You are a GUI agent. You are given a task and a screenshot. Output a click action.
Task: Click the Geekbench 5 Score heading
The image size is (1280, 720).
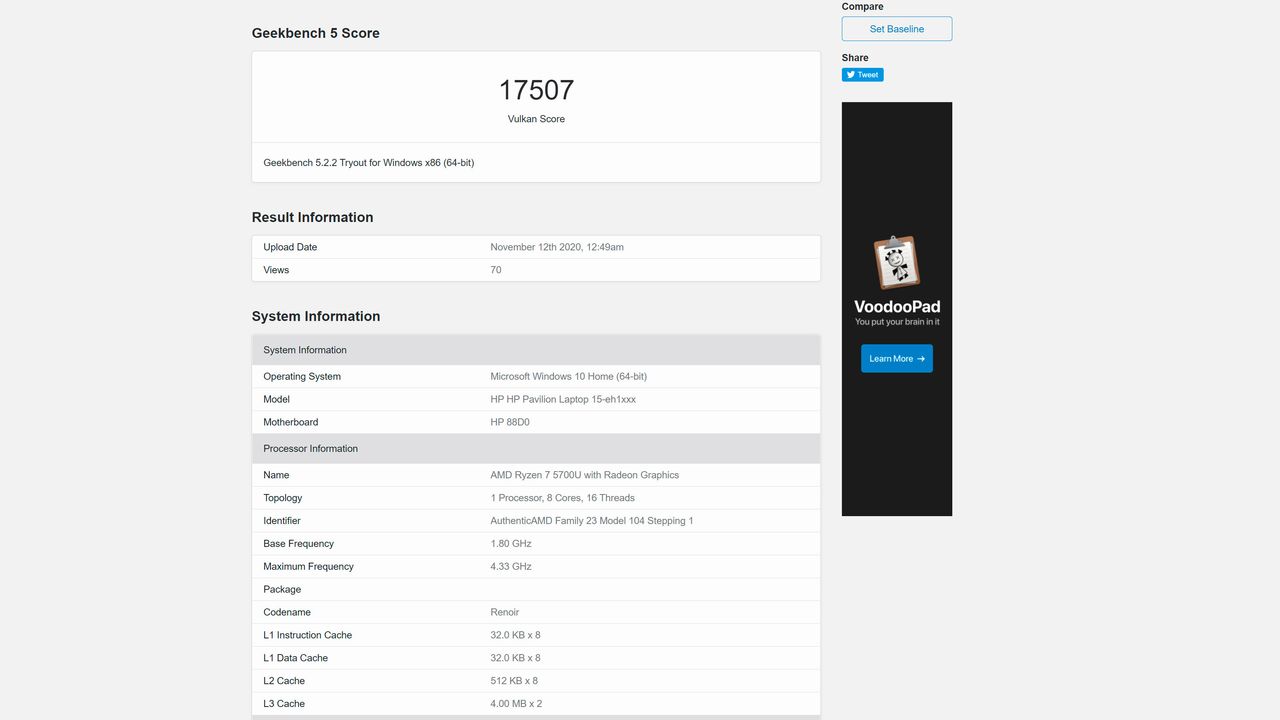tap(315, 33)
